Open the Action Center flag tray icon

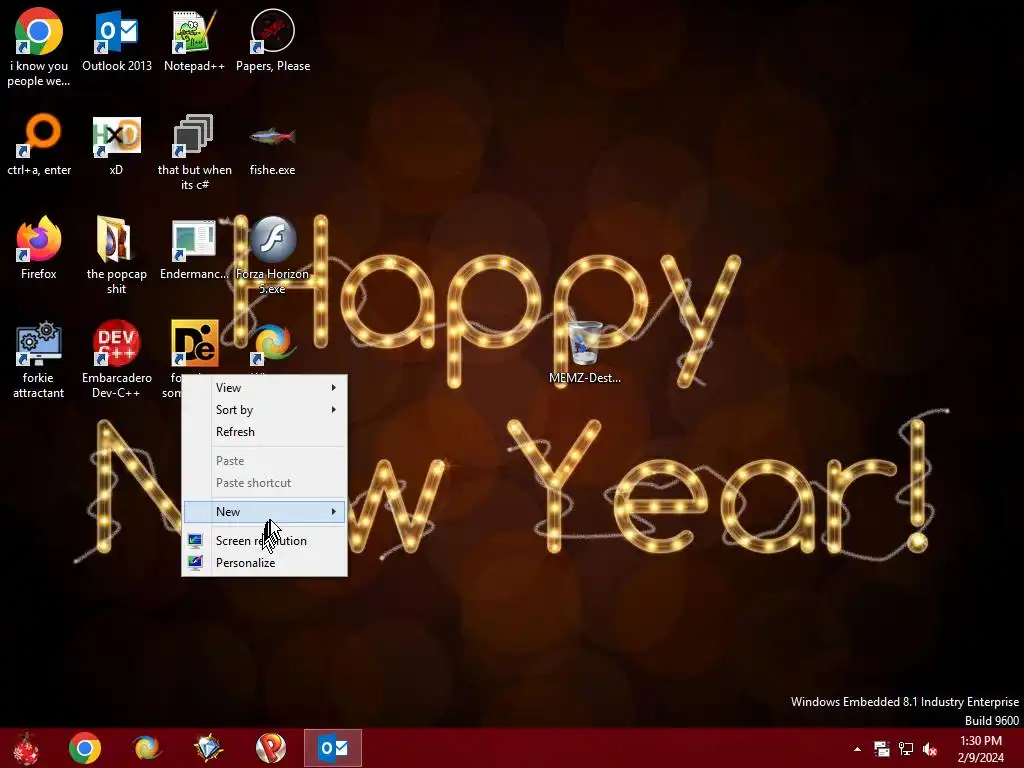882,749
